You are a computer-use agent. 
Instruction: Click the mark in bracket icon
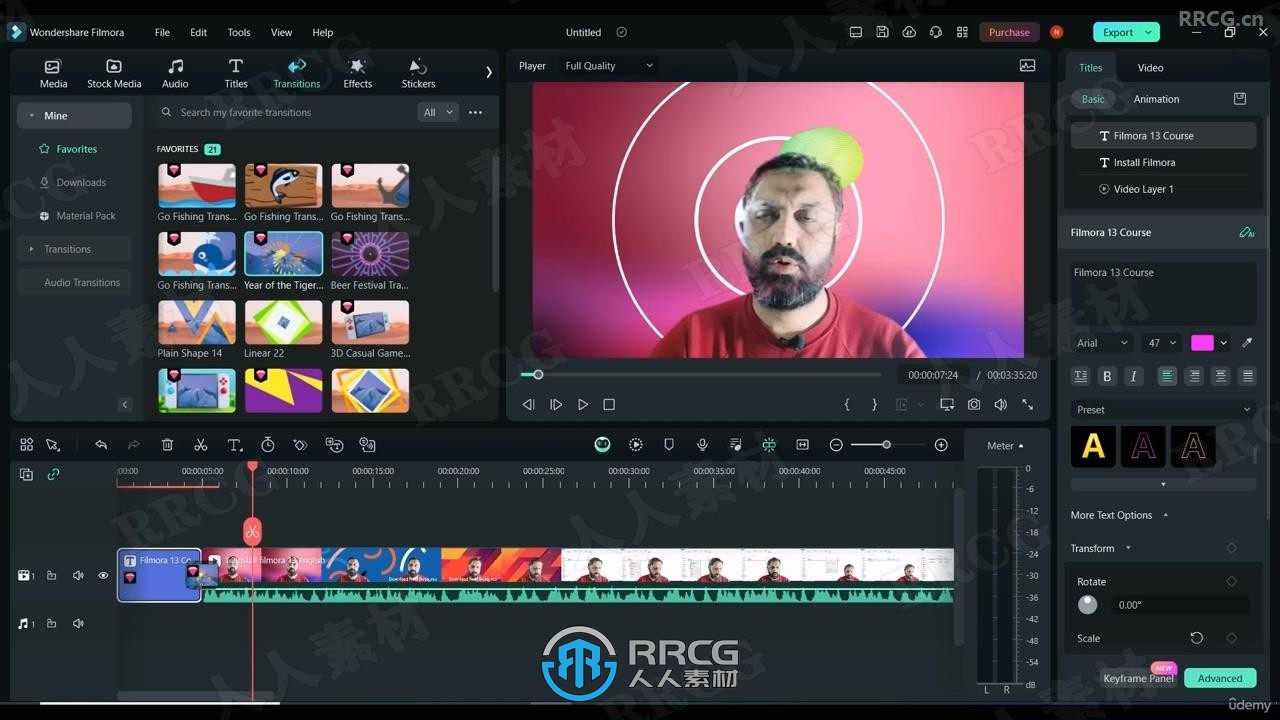click(847, 404)
